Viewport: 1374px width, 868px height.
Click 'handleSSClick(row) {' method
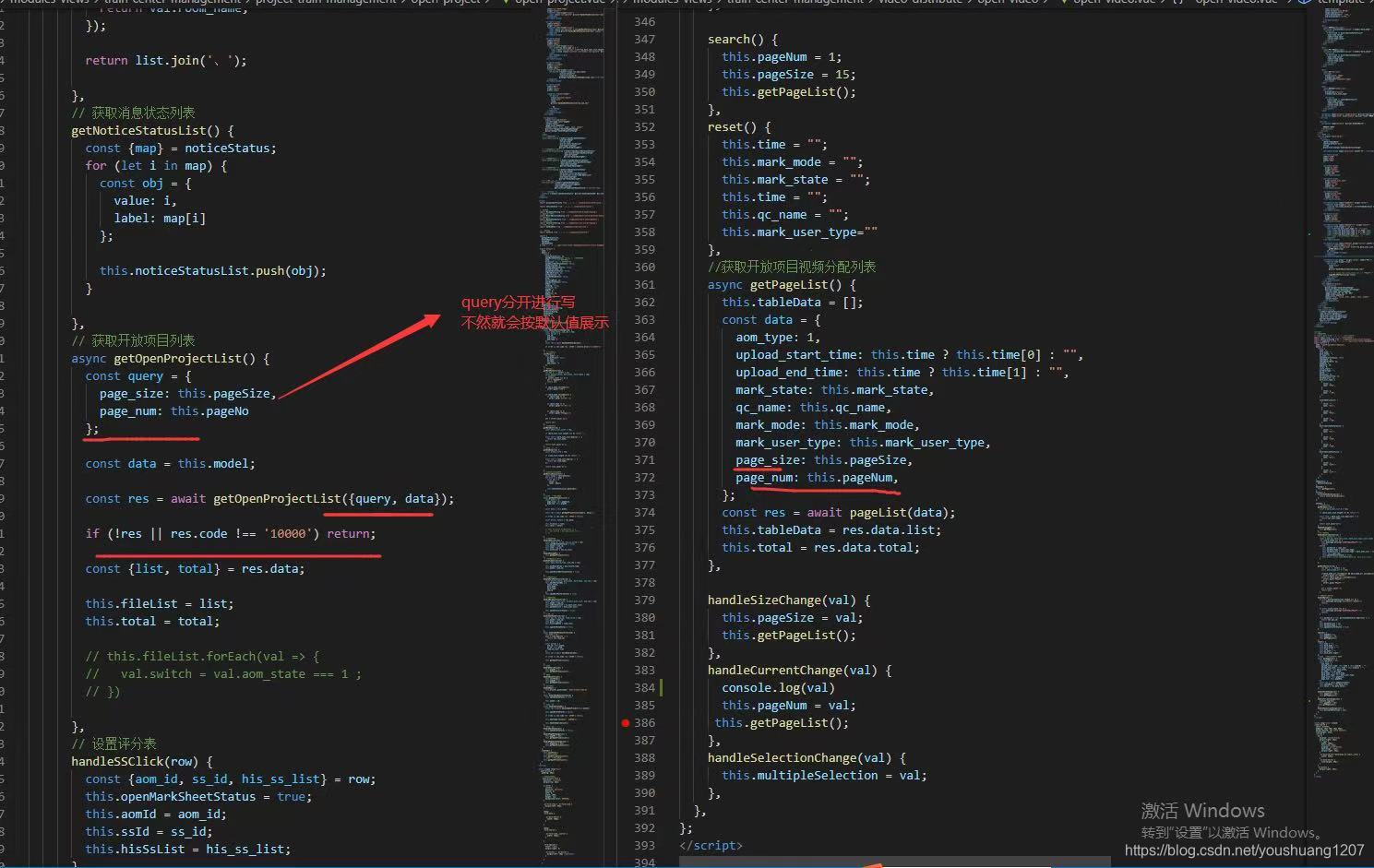(142, 762)
